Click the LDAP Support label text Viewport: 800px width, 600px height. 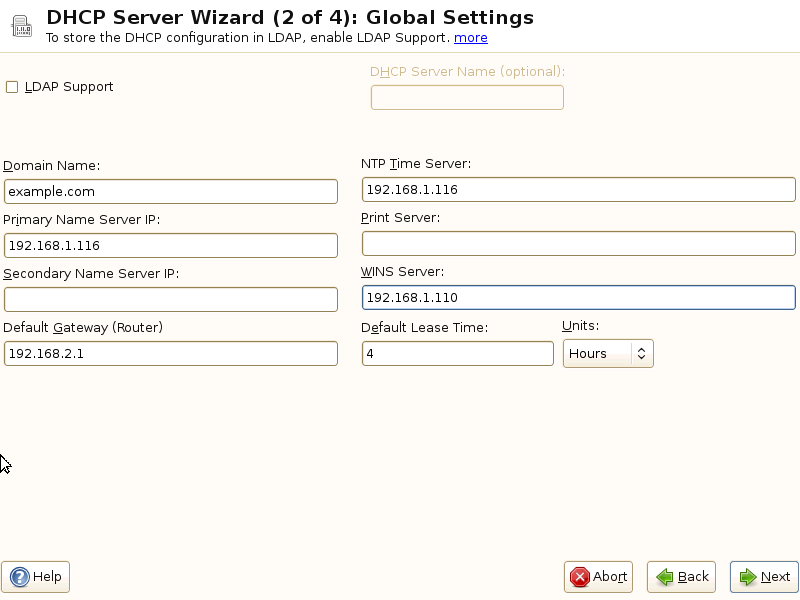[x=69, y=87]
